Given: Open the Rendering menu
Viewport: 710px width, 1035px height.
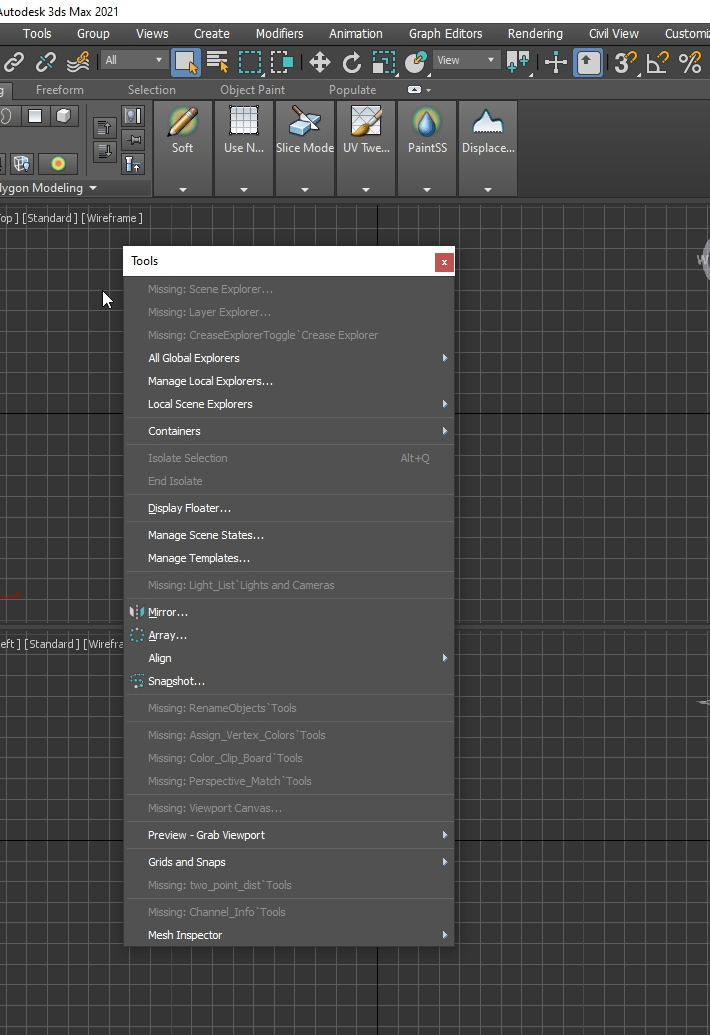Looking at the screenshot, I should (x=535, y=33).
